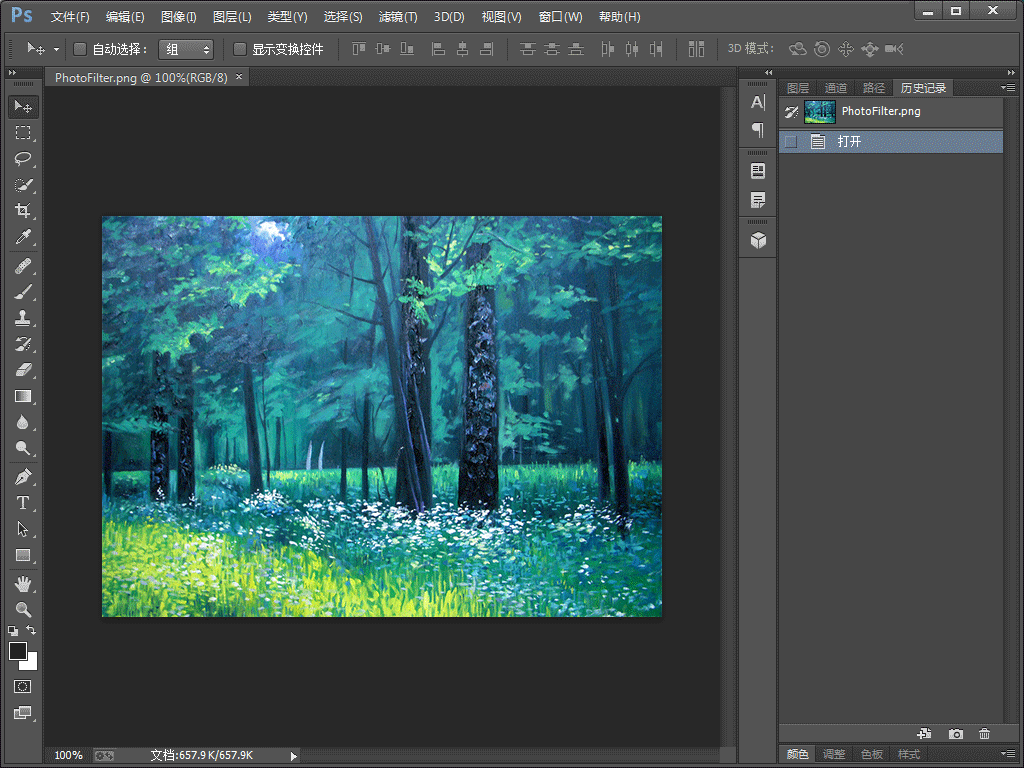Open History panel flyout menu
The image size is (1024, 768).
pos(1008,88)
